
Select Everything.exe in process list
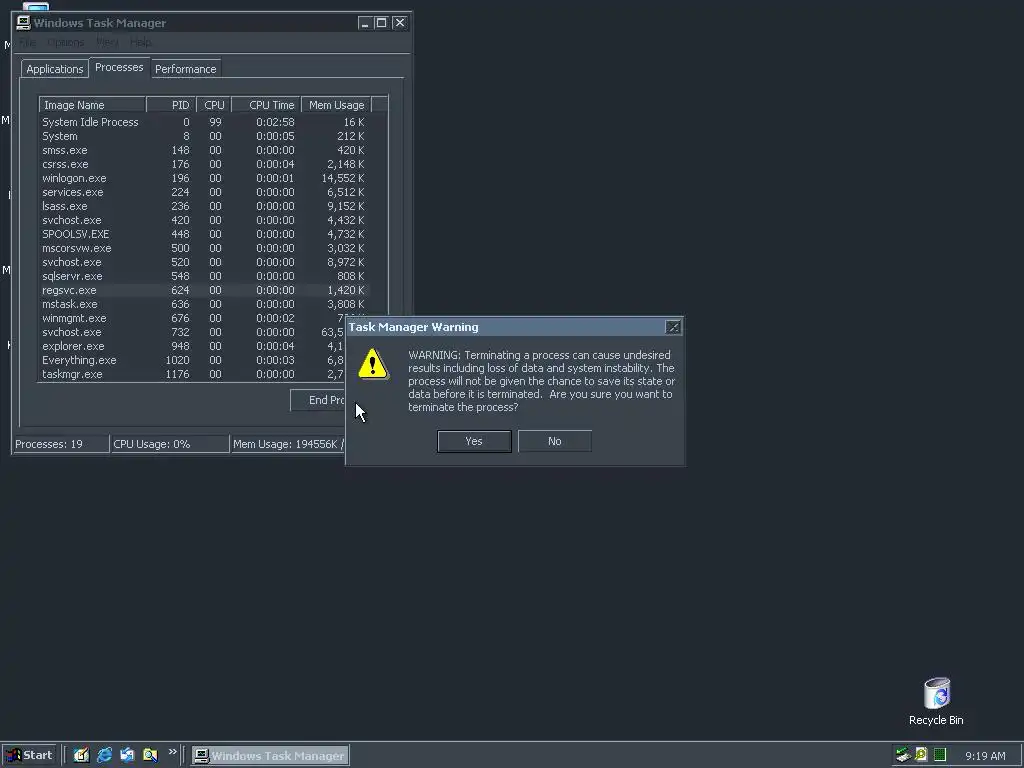pyautogui.click(x=192, y=360)
